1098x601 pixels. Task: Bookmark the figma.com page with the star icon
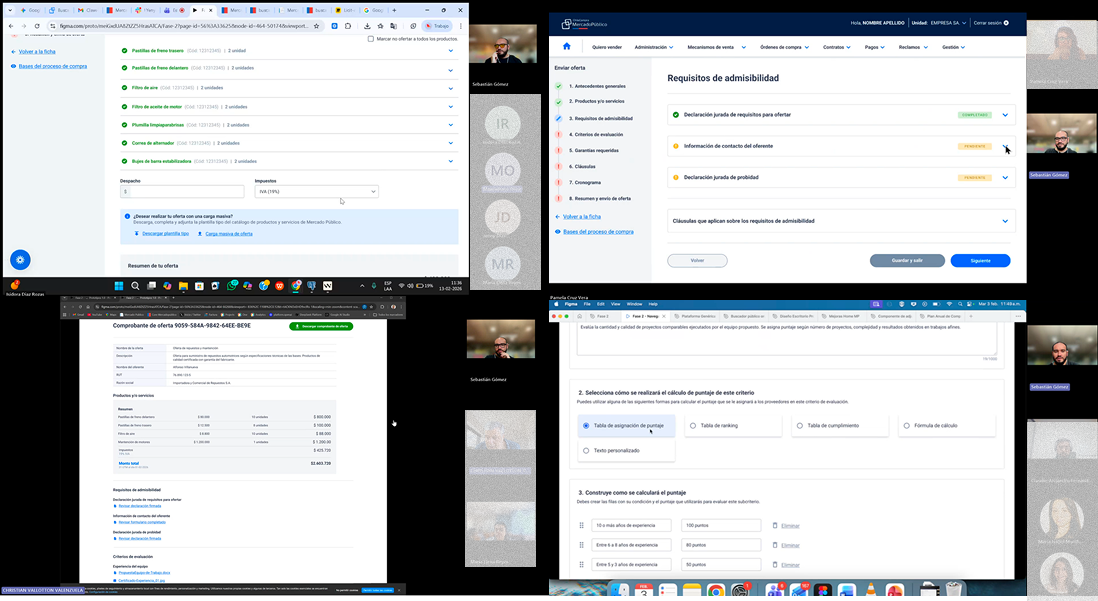point(317,26)
